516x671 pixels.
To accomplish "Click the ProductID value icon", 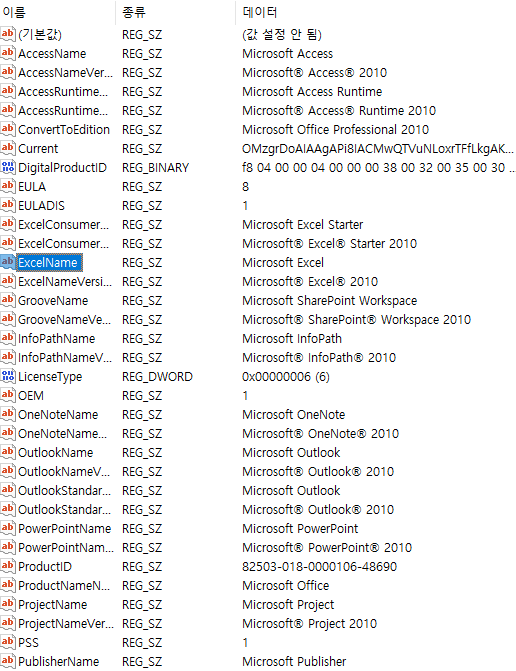I will [8, 566].
